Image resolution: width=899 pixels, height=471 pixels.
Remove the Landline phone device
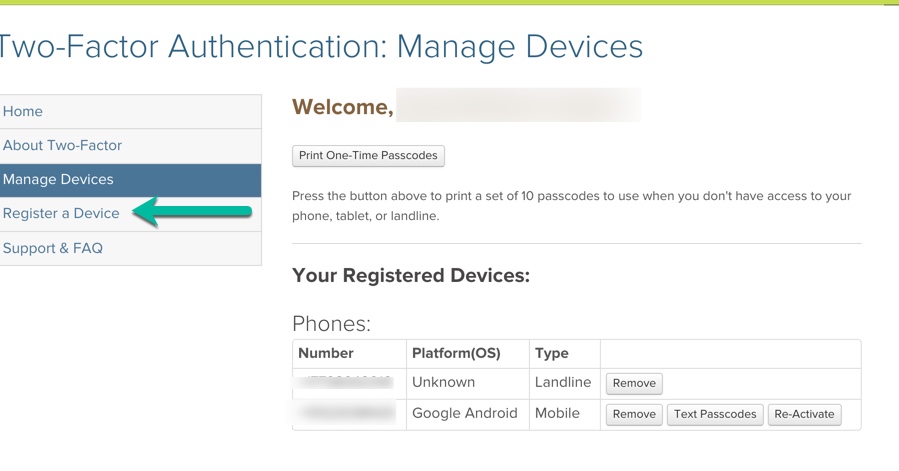[x=634, y=383]
